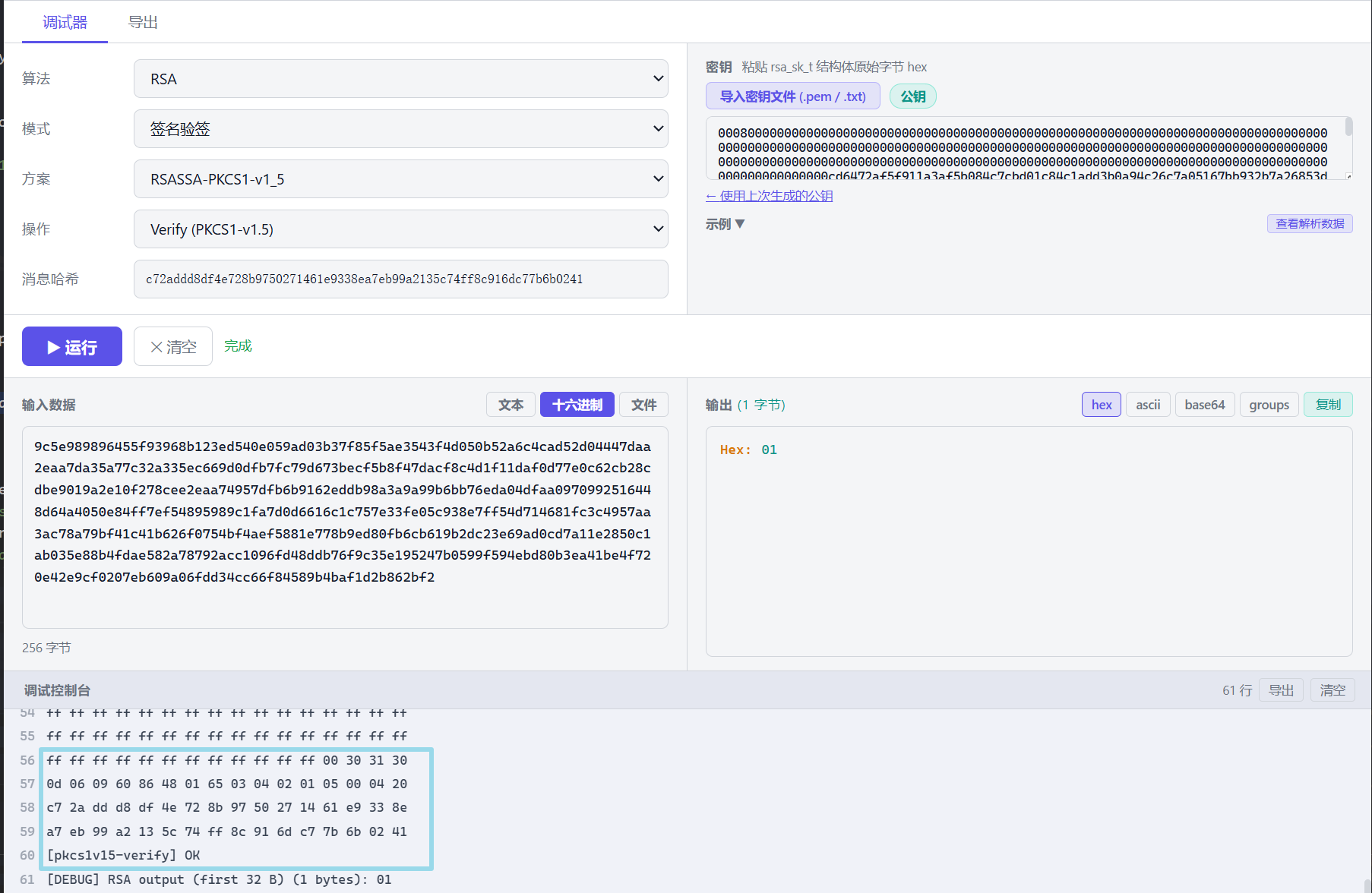The height and width of the screenshot is (893, 1372).
Task: Click the [pkcs1v15-verify] OK log line
Action: click(x=123, y=855)
